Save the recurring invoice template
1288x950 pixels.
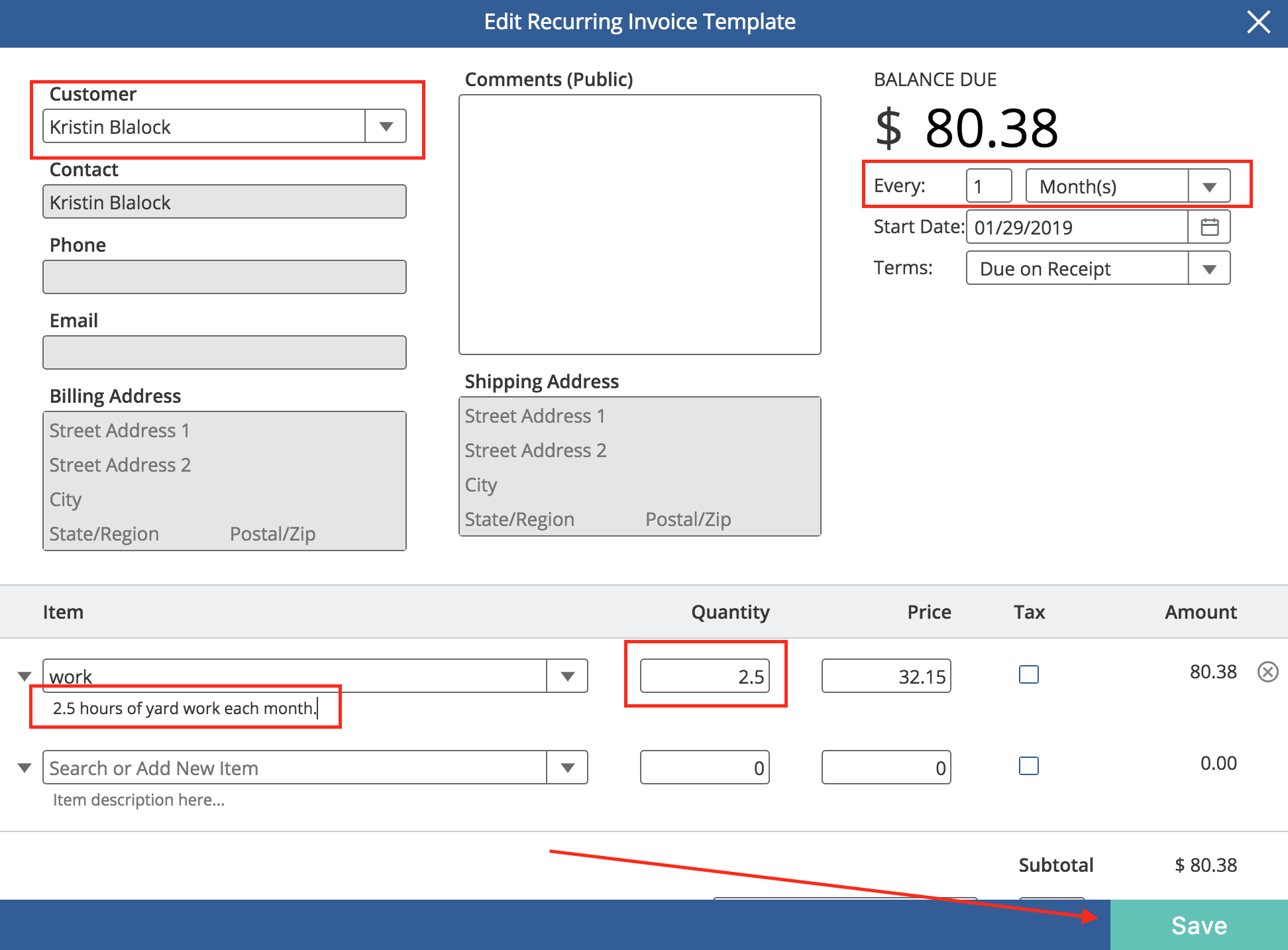pyautogui.click(x=1199, y=925)
